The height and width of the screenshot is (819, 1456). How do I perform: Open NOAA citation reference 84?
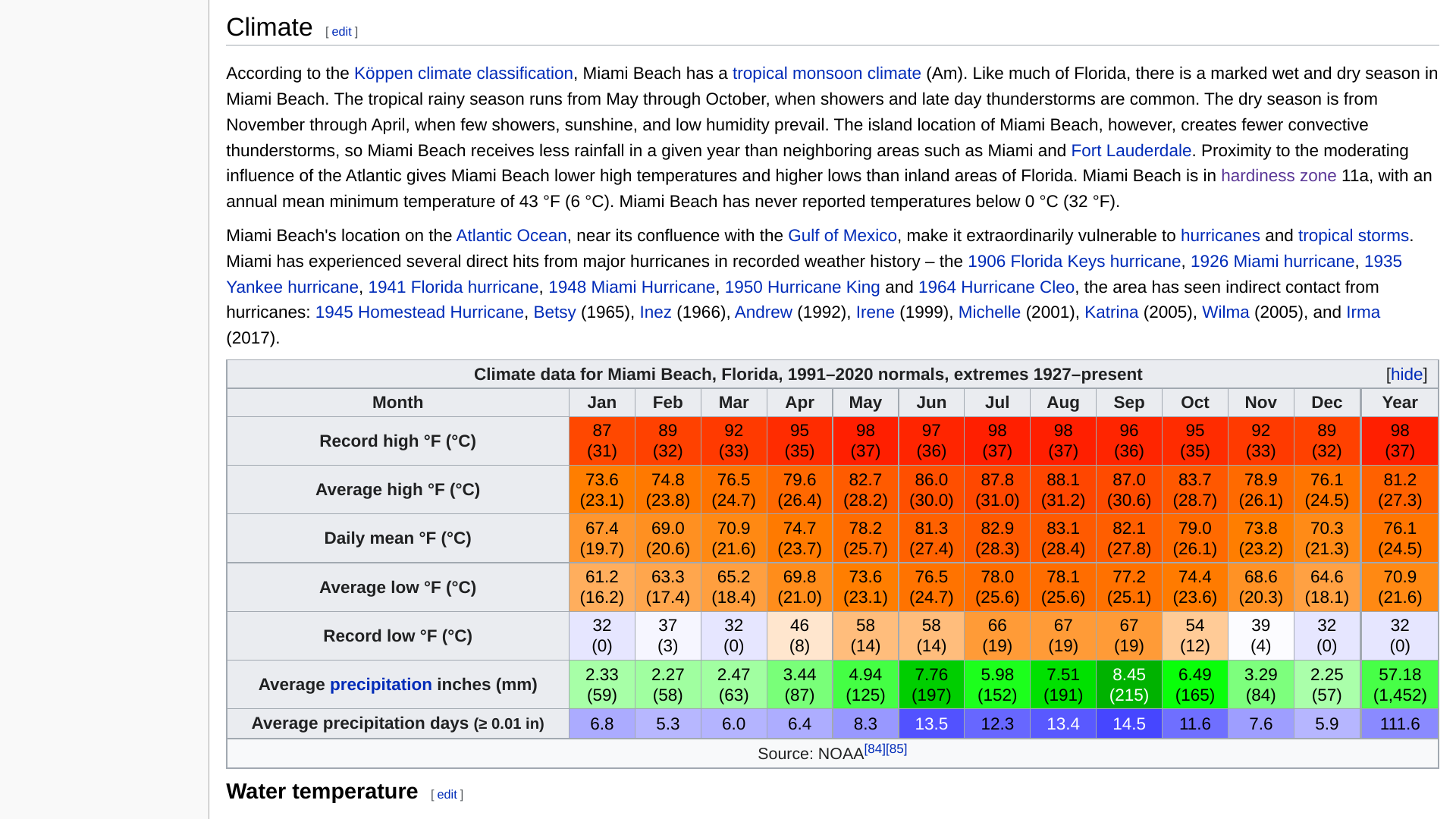coord(874,748)
